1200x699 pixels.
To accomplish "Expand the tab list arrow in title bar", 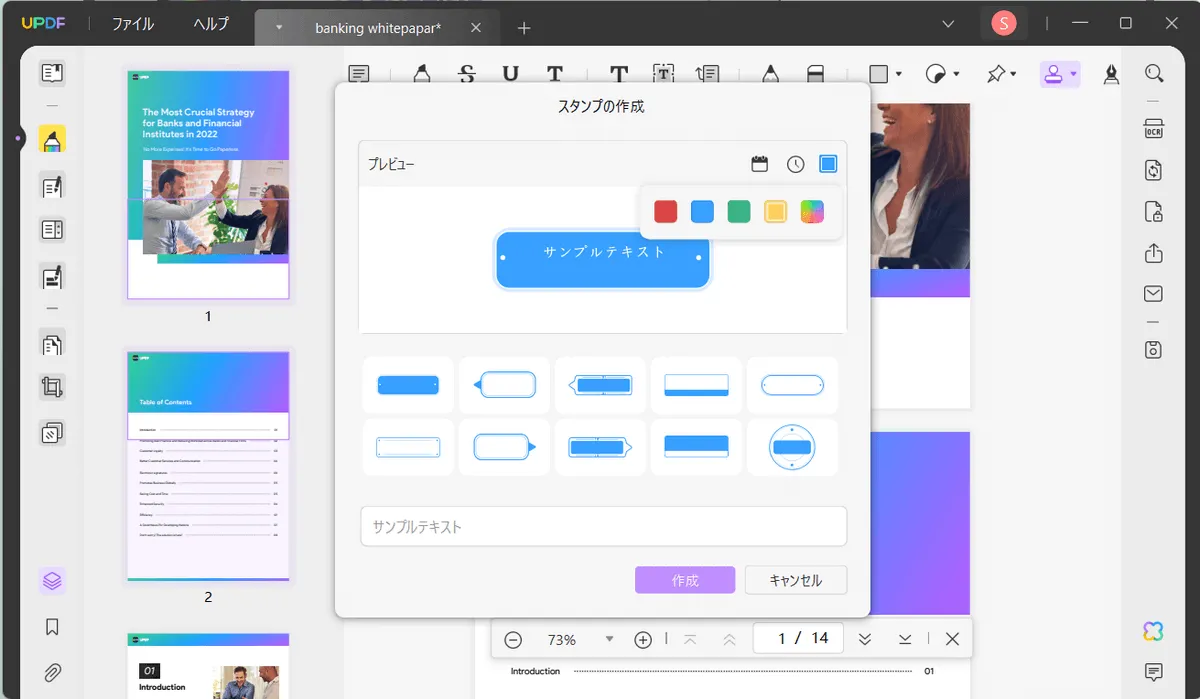I will coord(948,23).
